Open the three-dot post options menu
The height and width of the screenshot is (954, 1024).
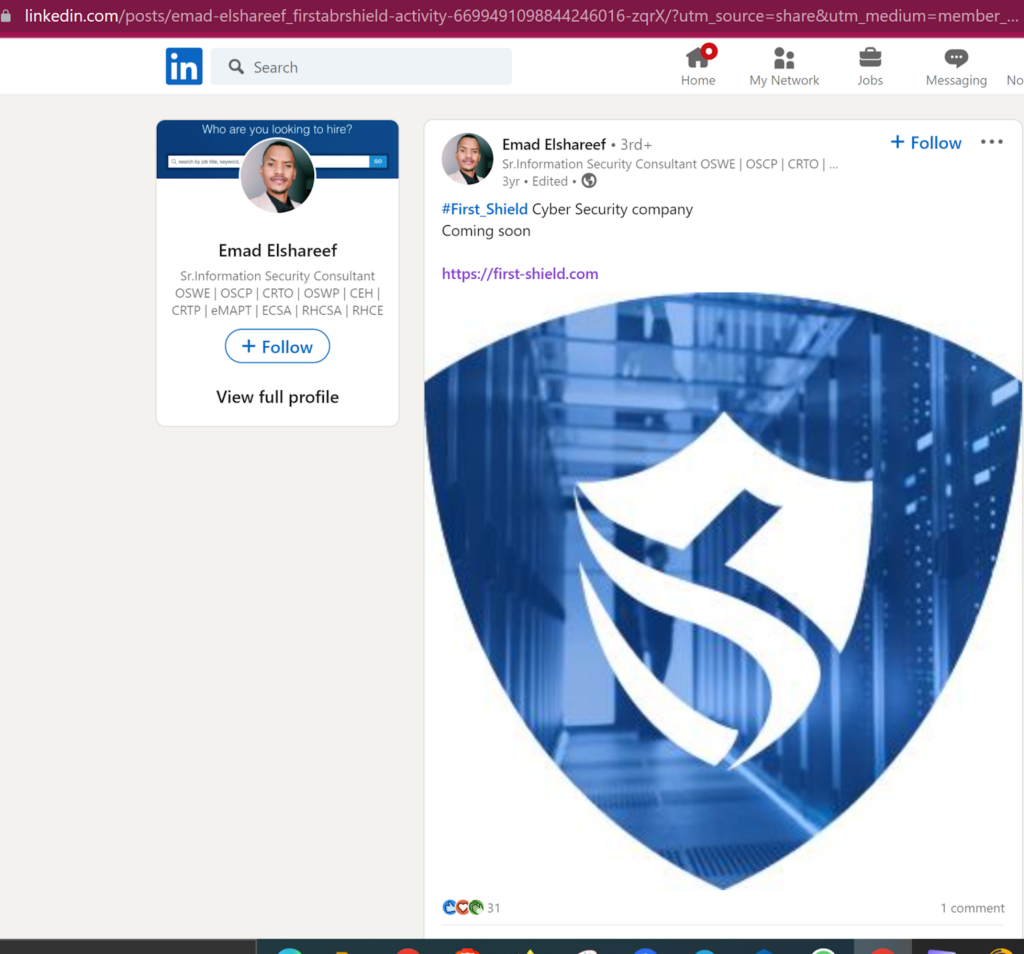coord(991,142)
